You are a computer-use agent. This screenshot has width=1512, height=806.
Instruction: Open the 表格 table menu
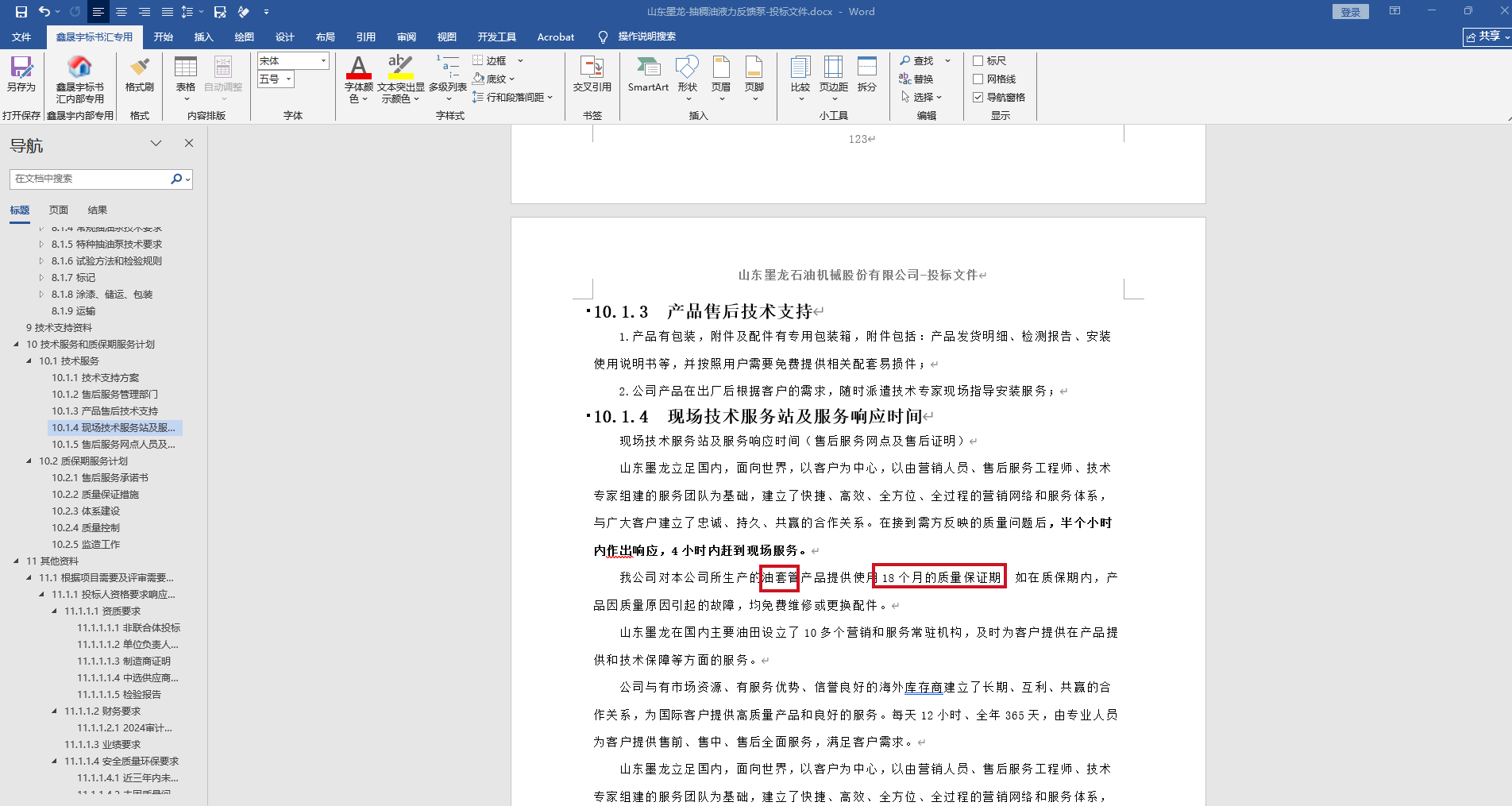tap(186, 78)
